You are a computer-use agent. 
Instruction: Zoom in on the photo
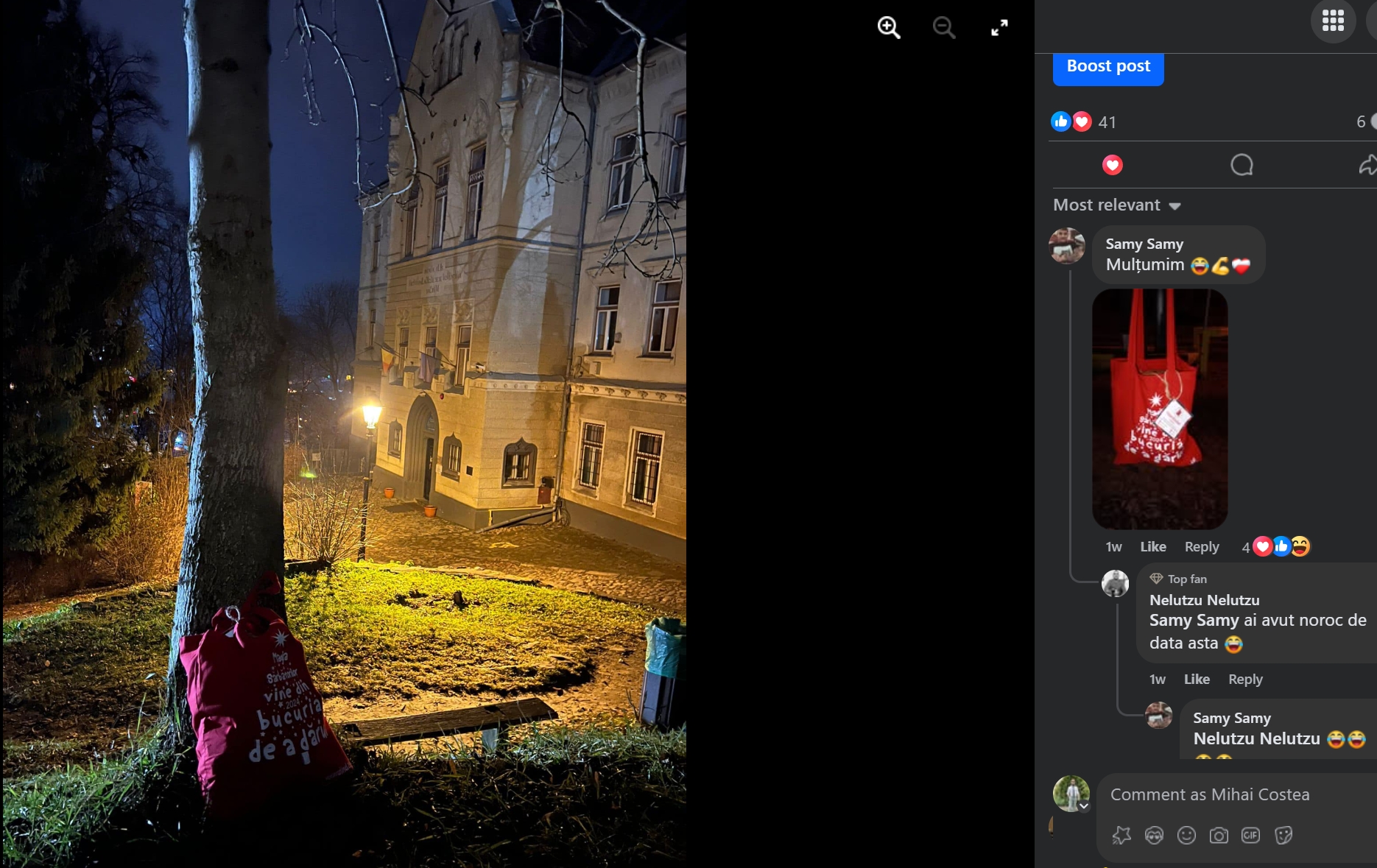click(x=889, y=28)
